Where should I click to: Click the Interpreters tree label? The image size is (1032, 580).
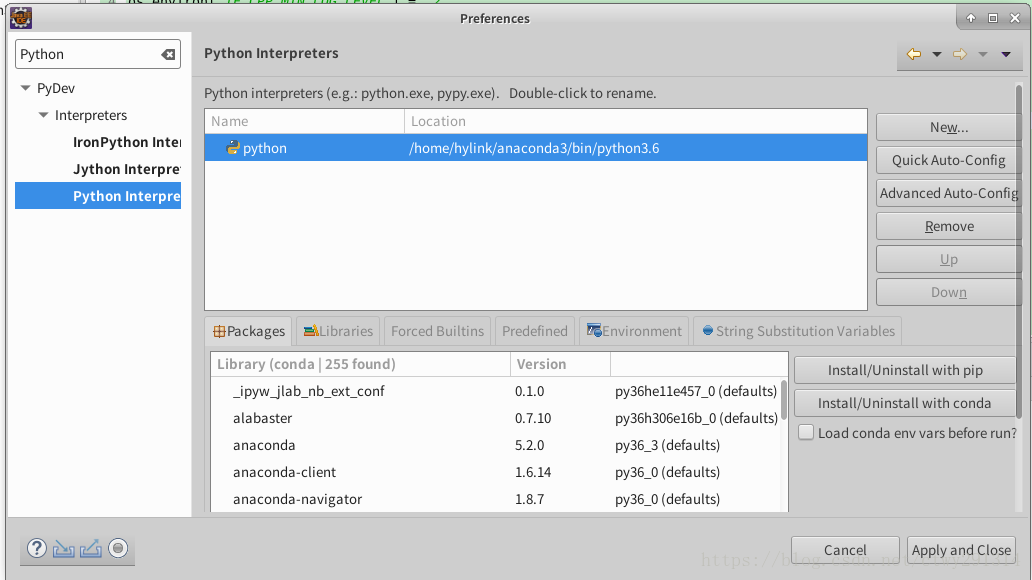pos(91,115)
